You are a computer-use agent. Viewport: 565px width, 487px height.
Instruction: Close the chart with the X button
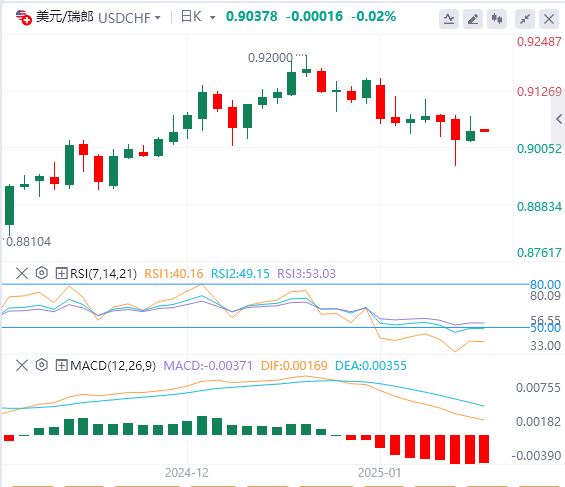pyautogui.click(x=549, y=19)
